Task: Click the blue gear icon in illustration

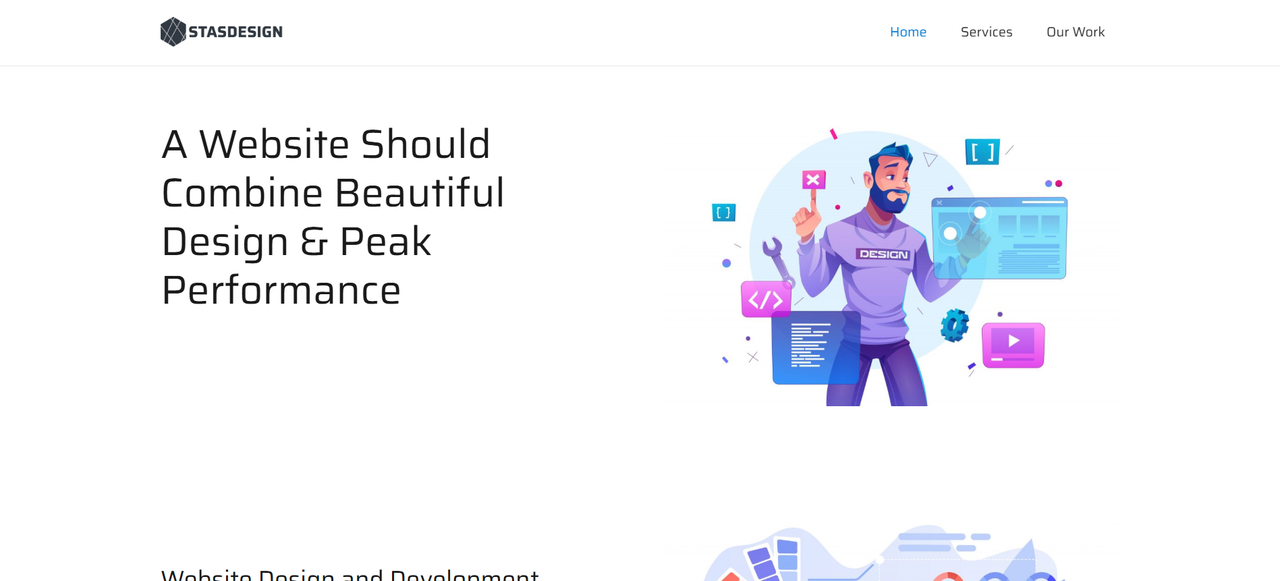Action: (955, 325)
